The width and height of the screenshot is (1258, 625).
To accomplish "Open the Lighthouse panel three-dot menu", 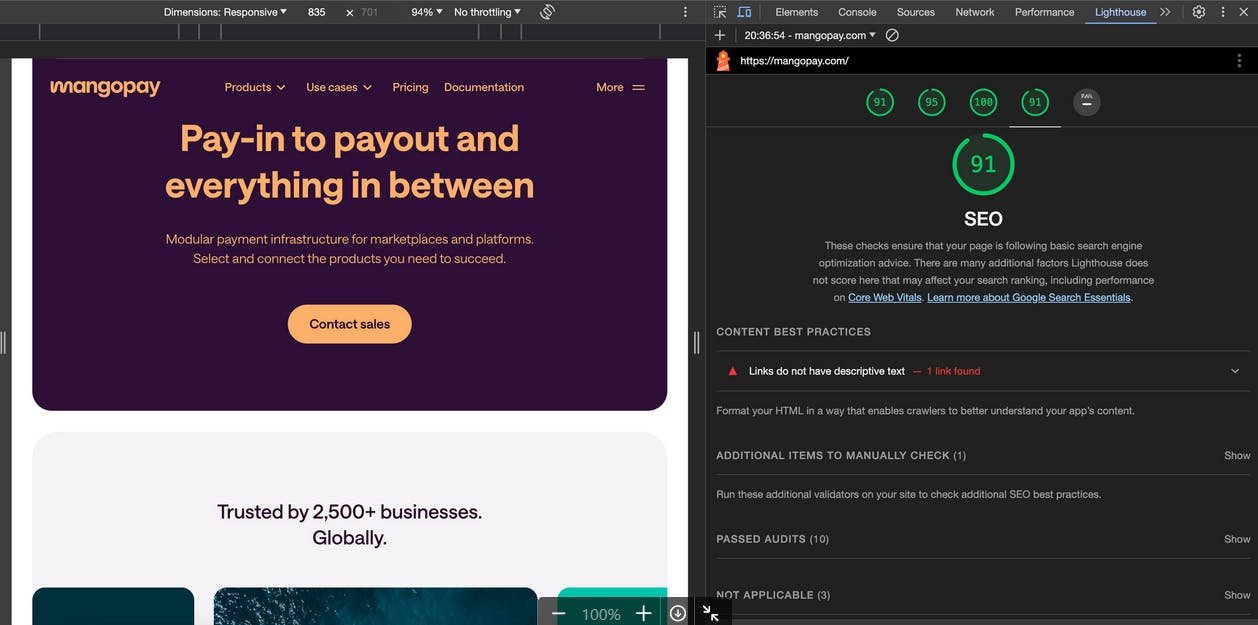I will [1238, 60].
